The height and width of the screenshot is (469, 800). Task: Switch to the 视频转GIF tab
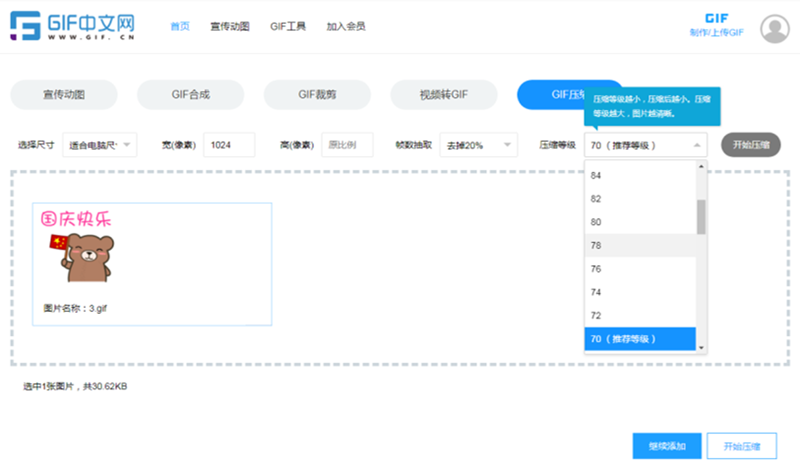tap(443, 94)
